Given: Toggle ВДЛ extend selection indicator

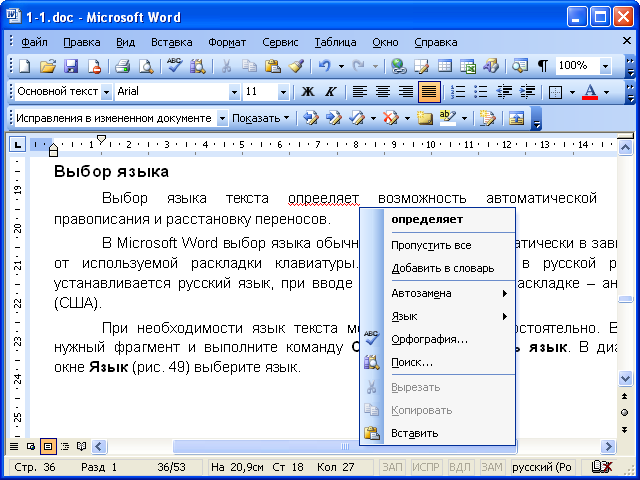Looking at the screenshot, I should [460, 467].
